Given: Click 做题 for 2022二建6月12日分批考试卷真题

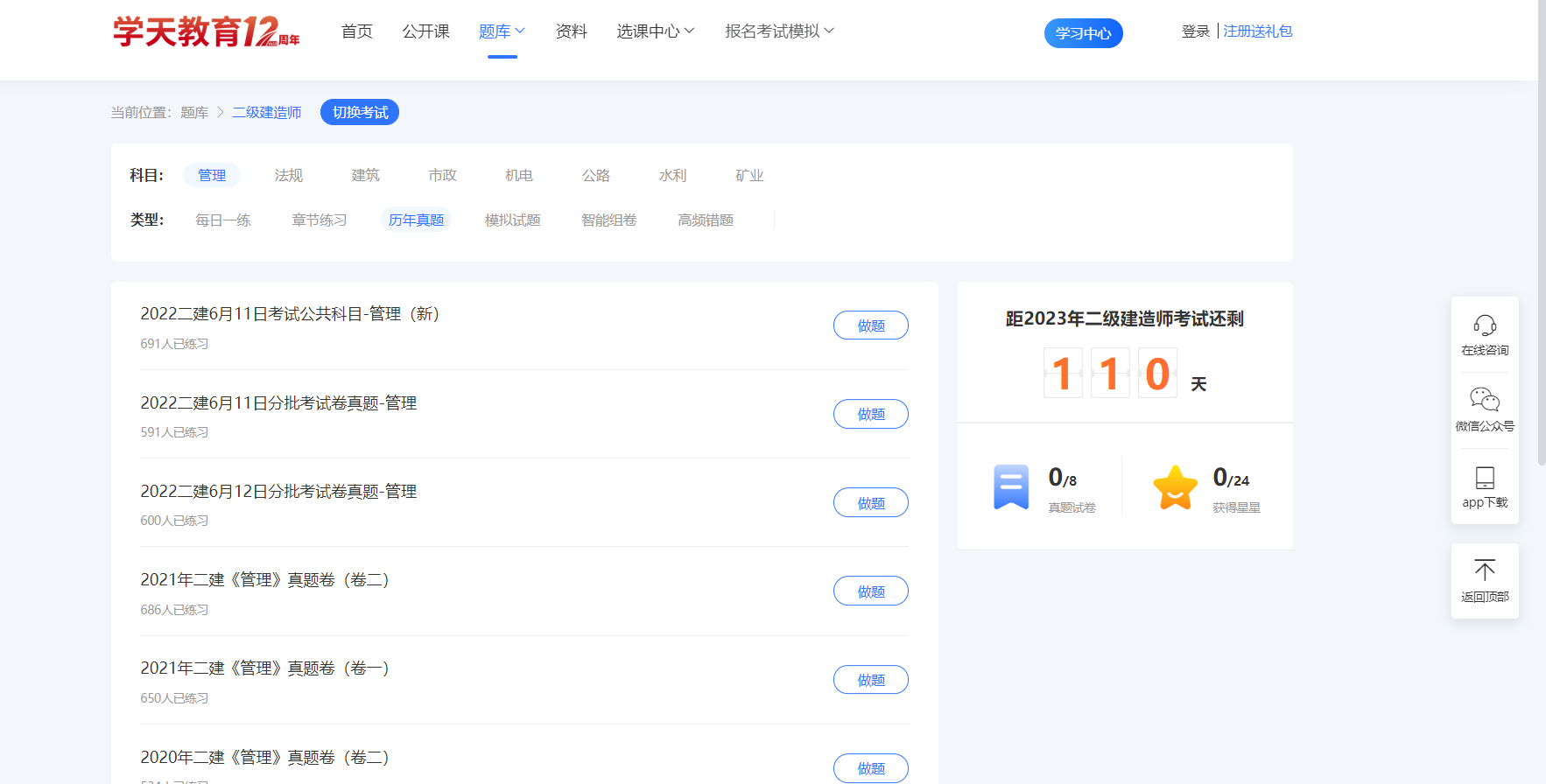Looking at the screenshot, I should pos(871,503).
